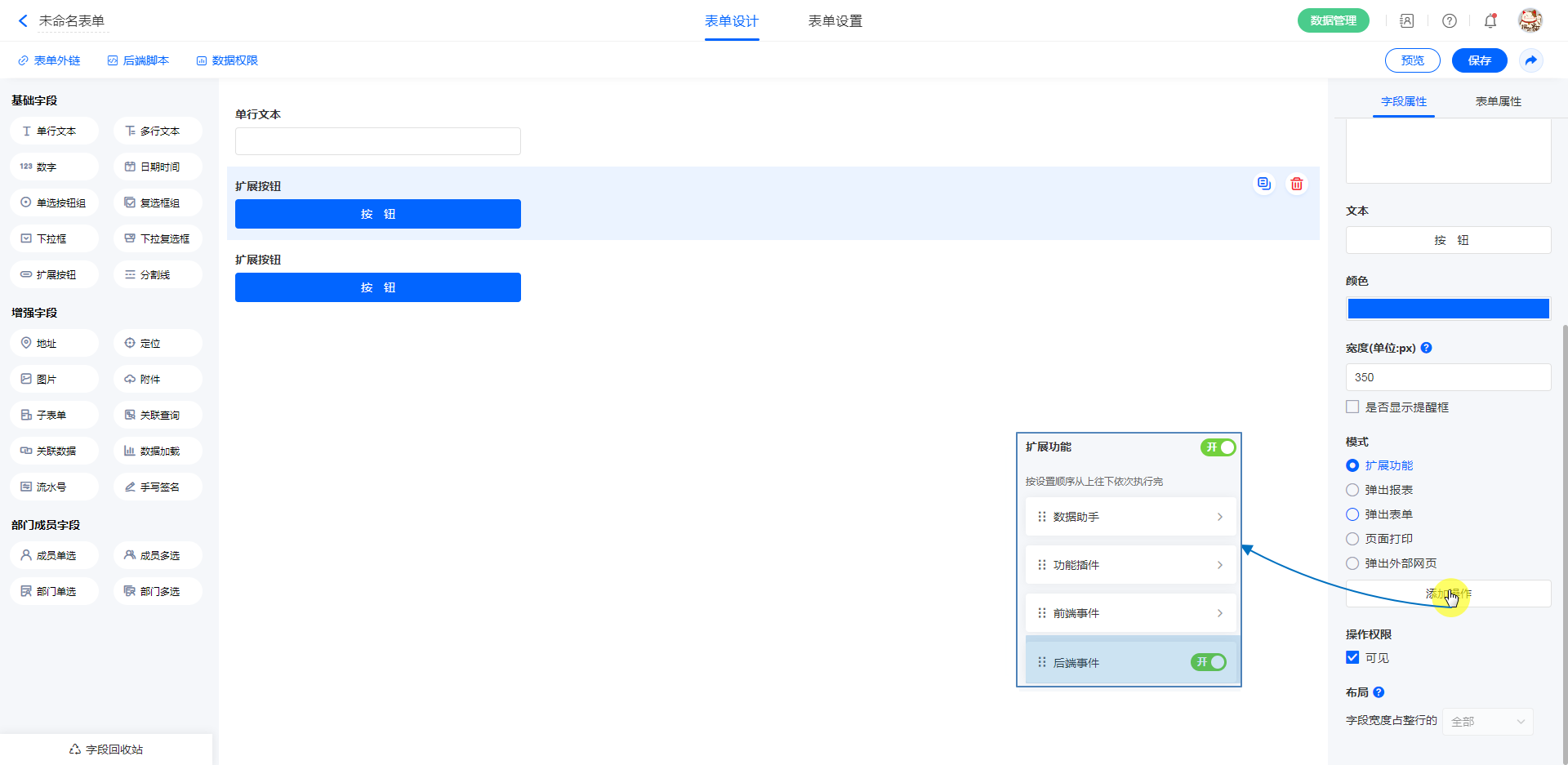This screenshot has height=765, width=1568.
Task: Click the copy field icon
Action: pos(1263,185)
